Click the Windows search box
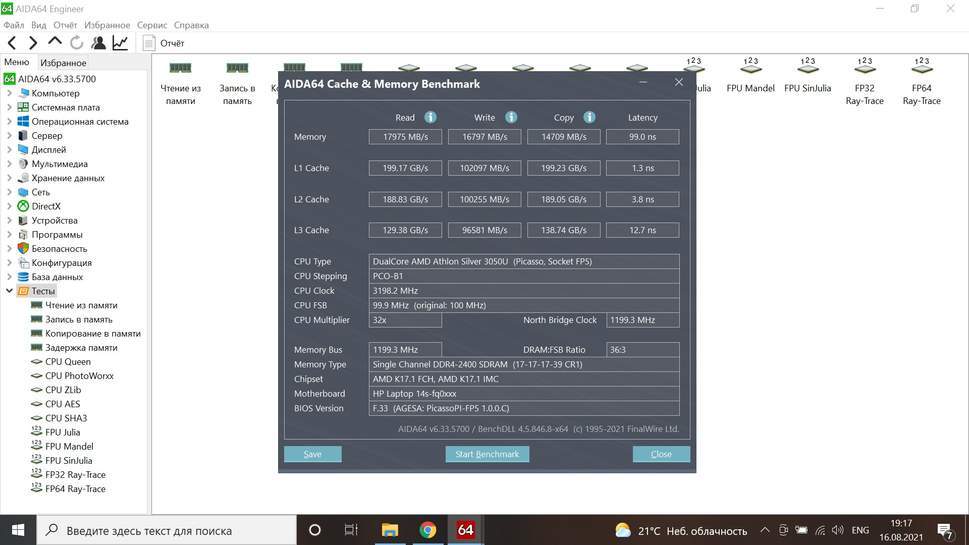Screen dimensions: 969x545 (x=165, y=530)
